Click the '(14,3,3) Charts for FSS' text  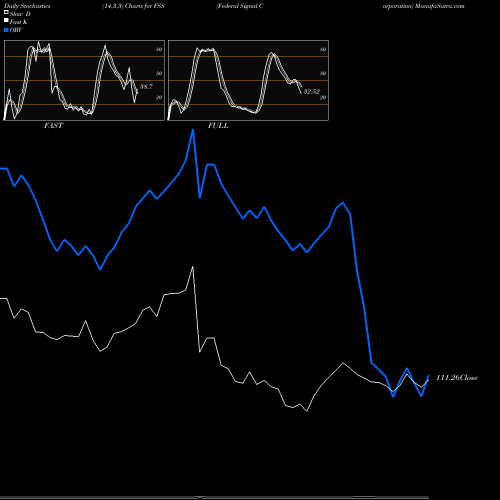[x=133, y=6]
